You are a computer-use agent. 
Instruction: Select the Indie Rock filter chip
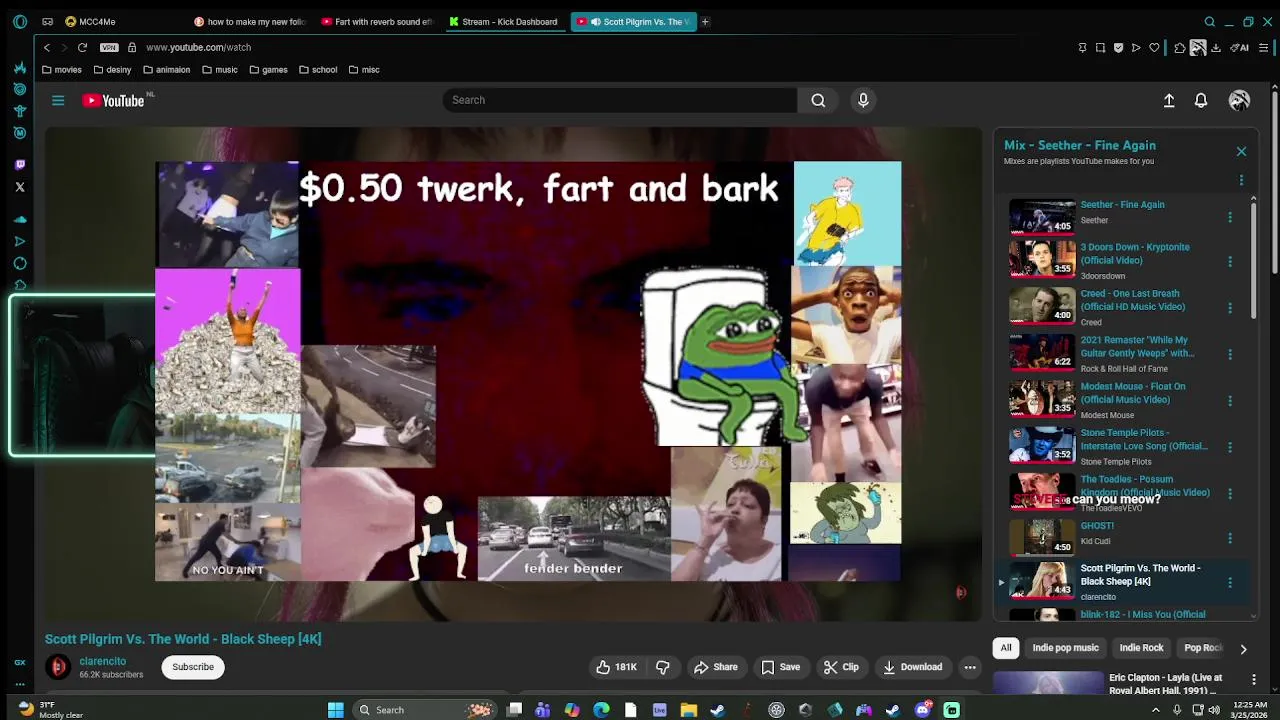pos(1141,648)
